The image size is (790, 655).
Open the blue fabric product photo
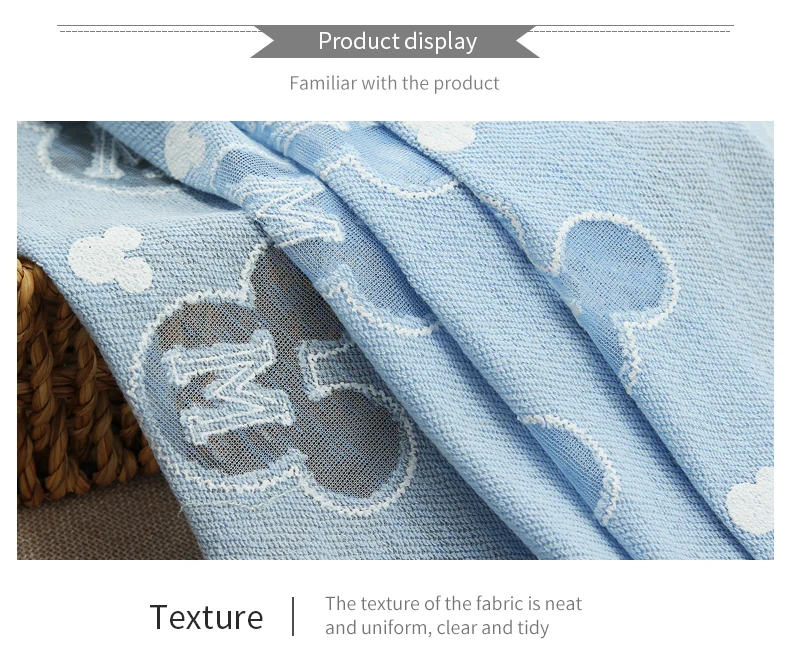tap(395, 340)
